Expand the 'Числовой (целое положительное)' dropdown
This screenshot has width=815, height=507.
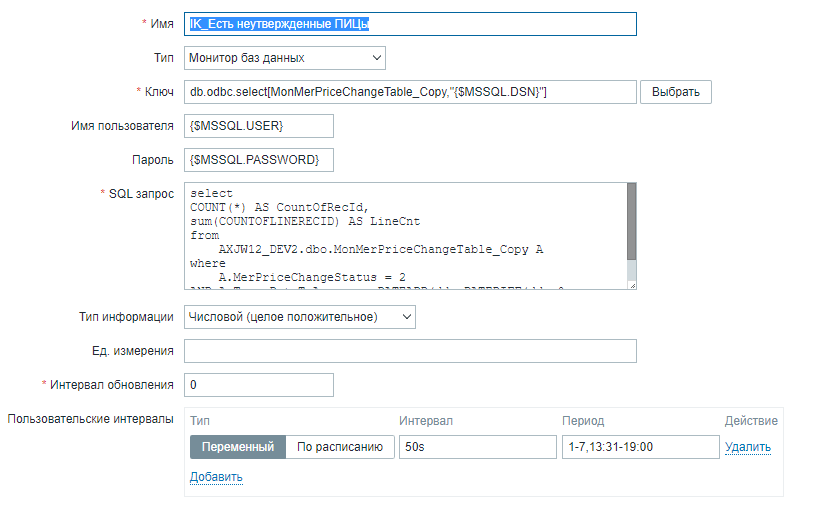click(300, 317)
